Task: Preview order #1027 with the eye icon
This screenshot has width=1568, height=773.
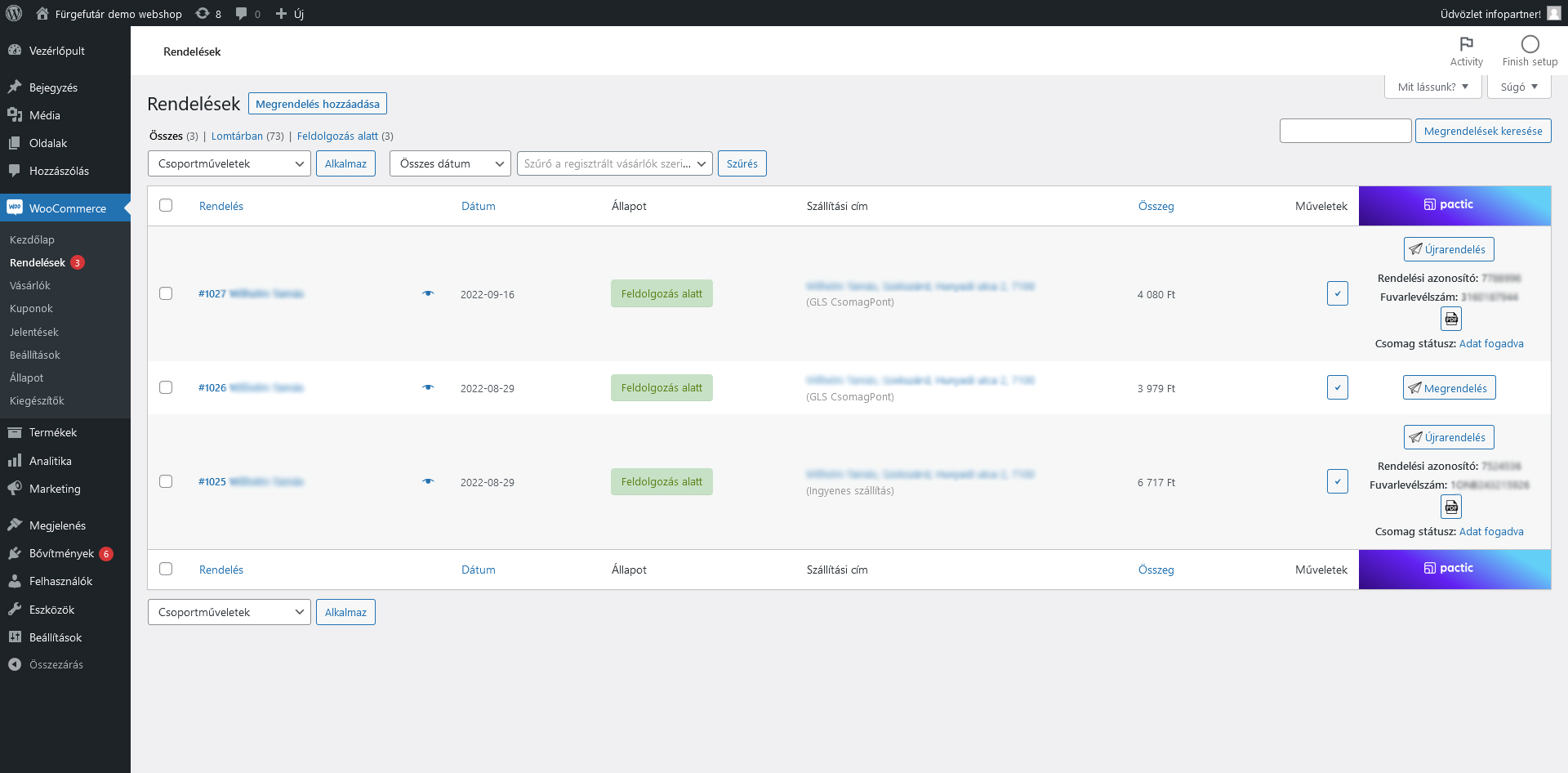Action: (428, 293)
